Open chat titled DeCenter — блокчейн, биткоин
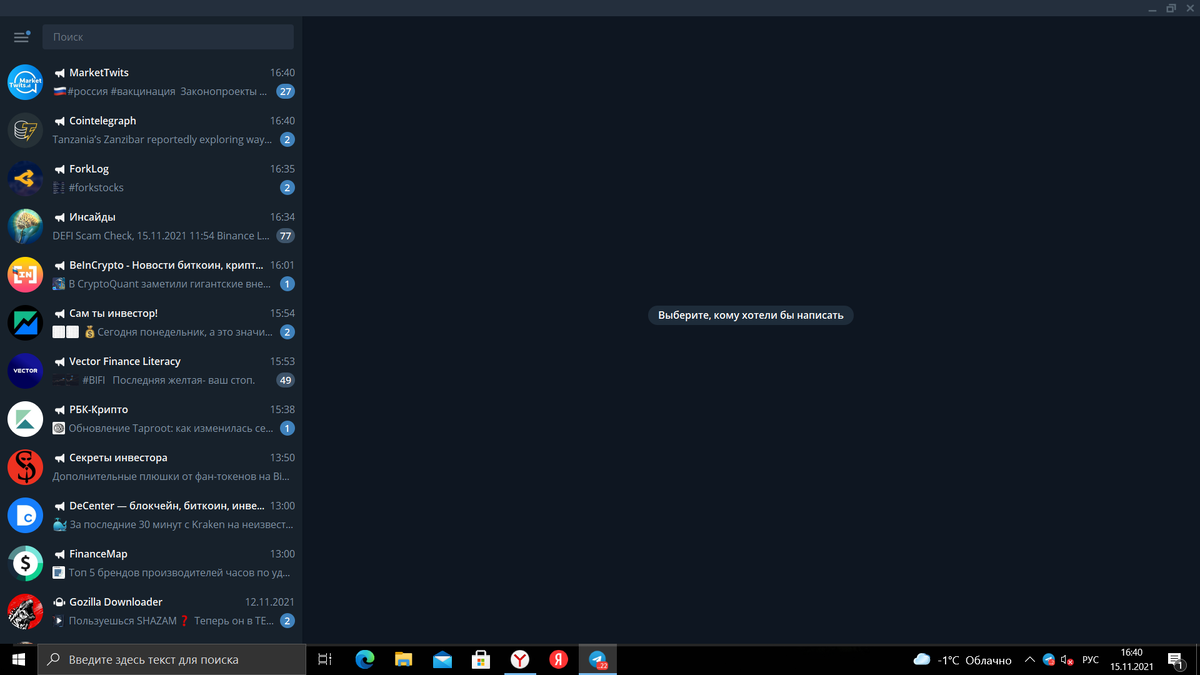 pos(166,505)
